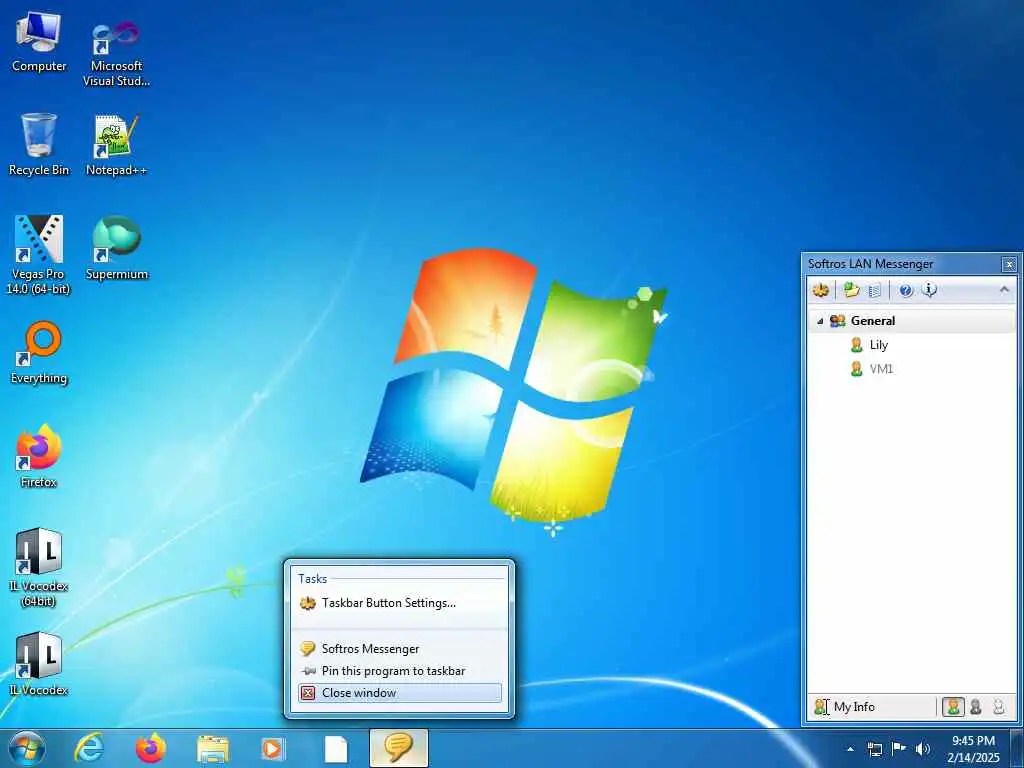
Task: Select Microsoft Visual Studio desktop shortcut
Action: click(x=116, y=52)
